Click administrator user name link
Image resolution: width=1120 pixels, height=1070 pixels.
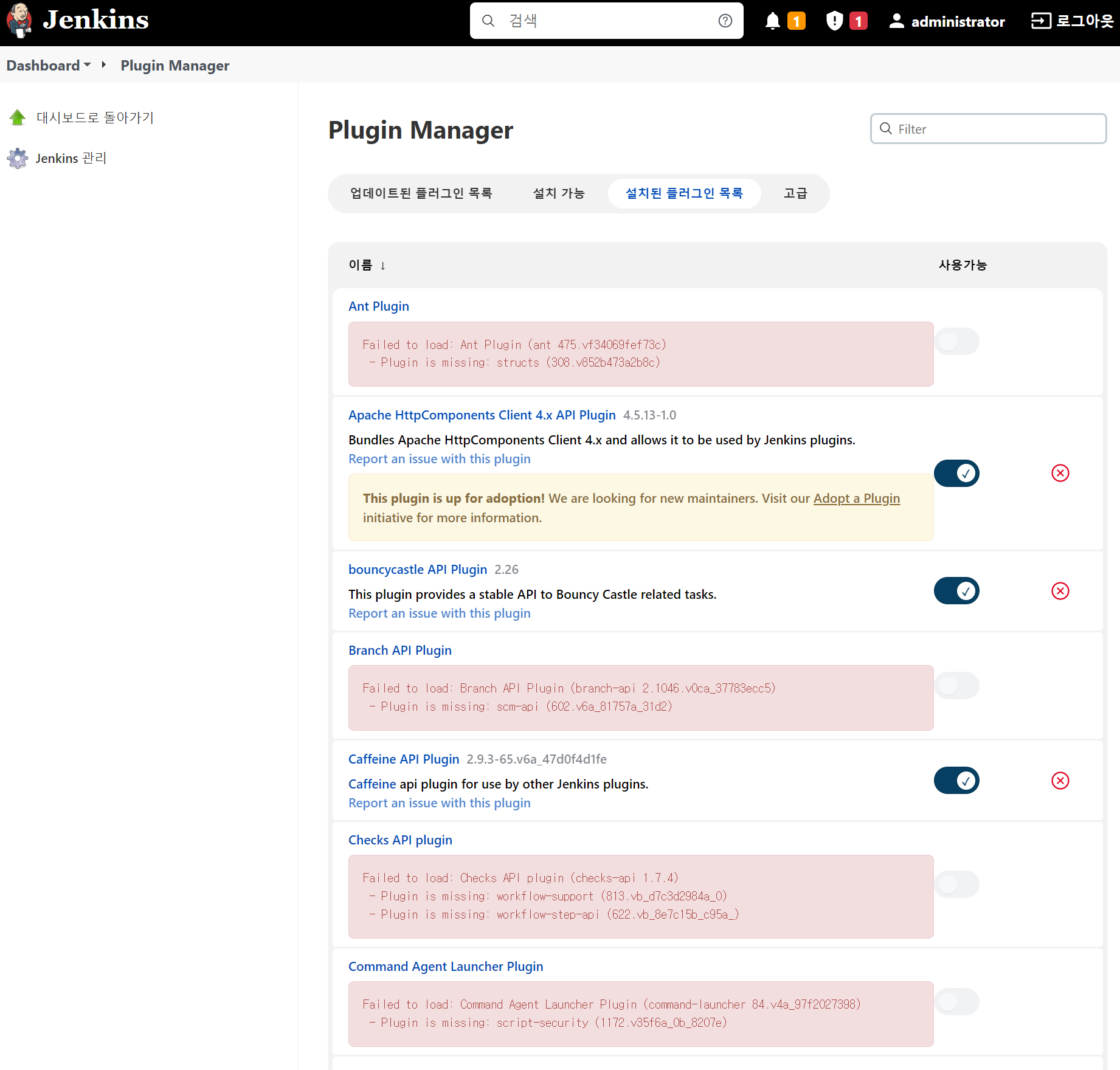958,22
